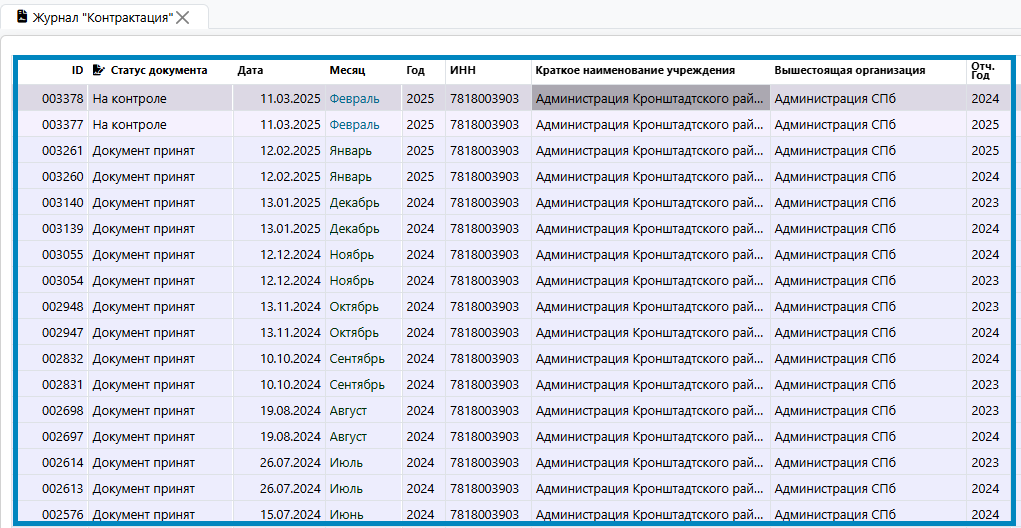Viewport: 1021px width, 528px height.
Task: Switch to the Журнал "Контрактация" tab
Action: pos(102,18)
